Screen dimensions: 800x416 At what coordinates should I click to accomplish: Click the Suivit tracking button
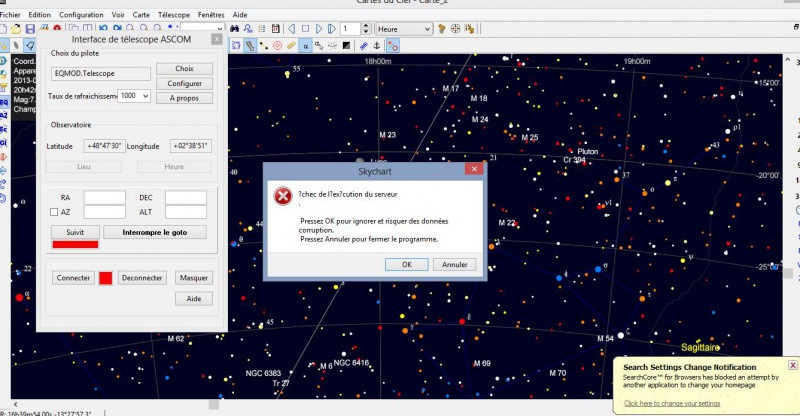(x=75, y=232)
